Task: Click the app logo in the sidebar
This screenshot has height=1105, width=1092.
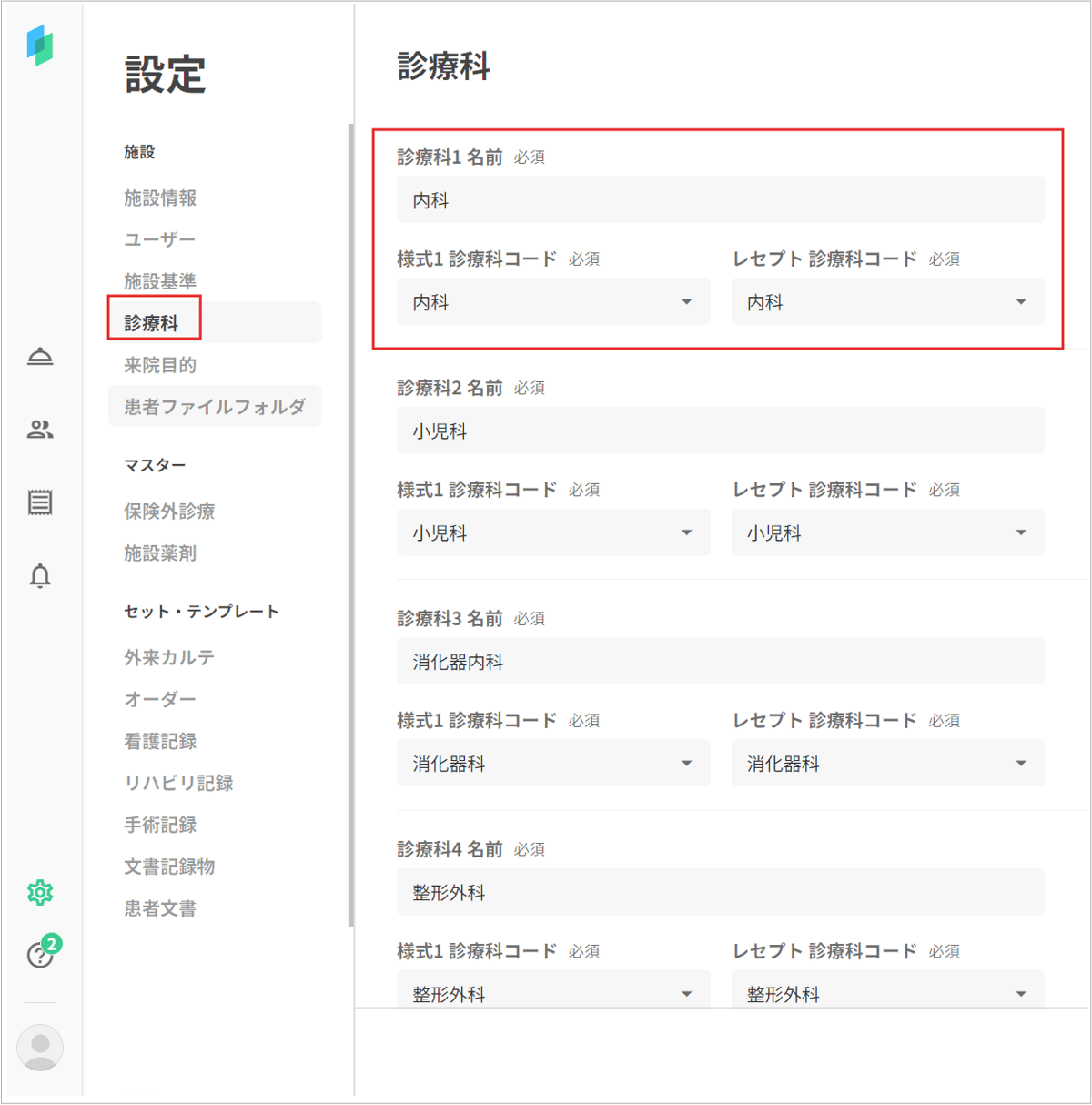Action: [40, 45]
